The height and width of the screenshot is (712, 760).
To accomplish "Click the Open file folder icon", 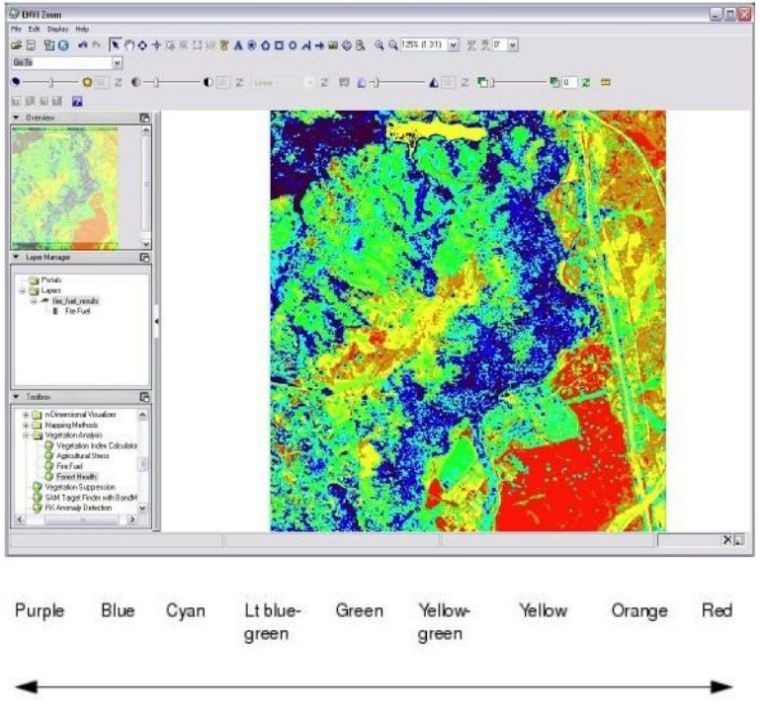I will (x=16, y=45).
